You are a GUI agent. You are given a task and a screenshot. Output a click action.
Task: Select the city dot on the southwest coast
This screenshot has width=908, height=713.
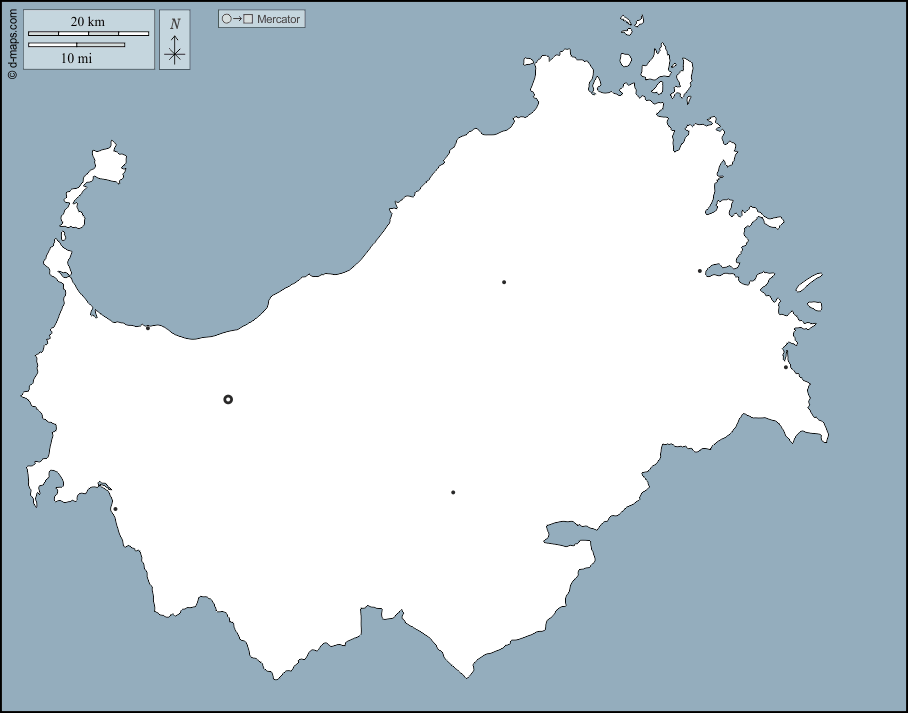115,509
